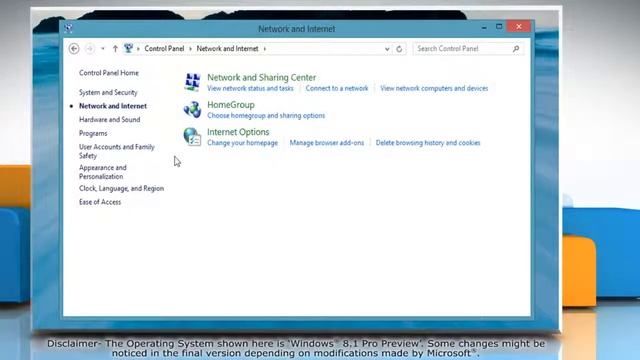Expand the chevron before Control Panel breadcrumb
This screenshot has height=360, width=640.
tap(138, 49)
